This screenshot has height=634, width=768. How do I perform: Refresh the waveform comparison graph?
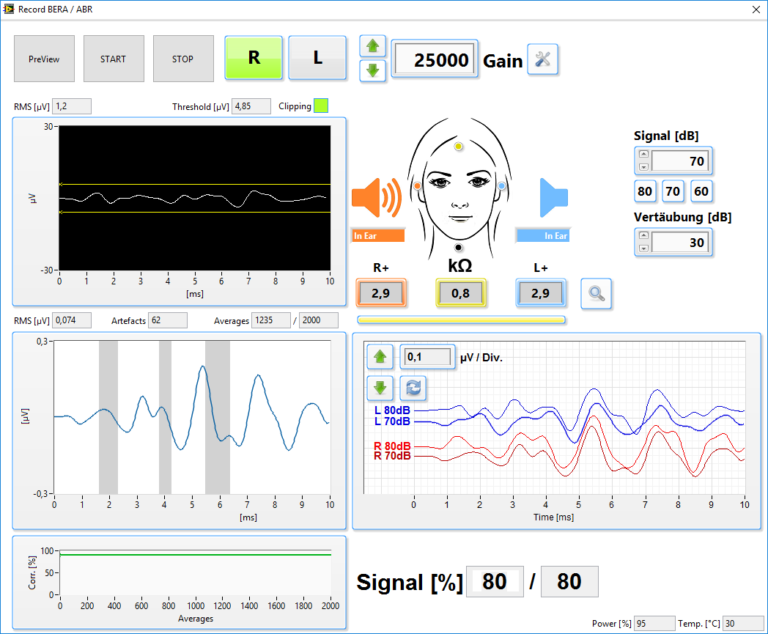coord(412,387)
